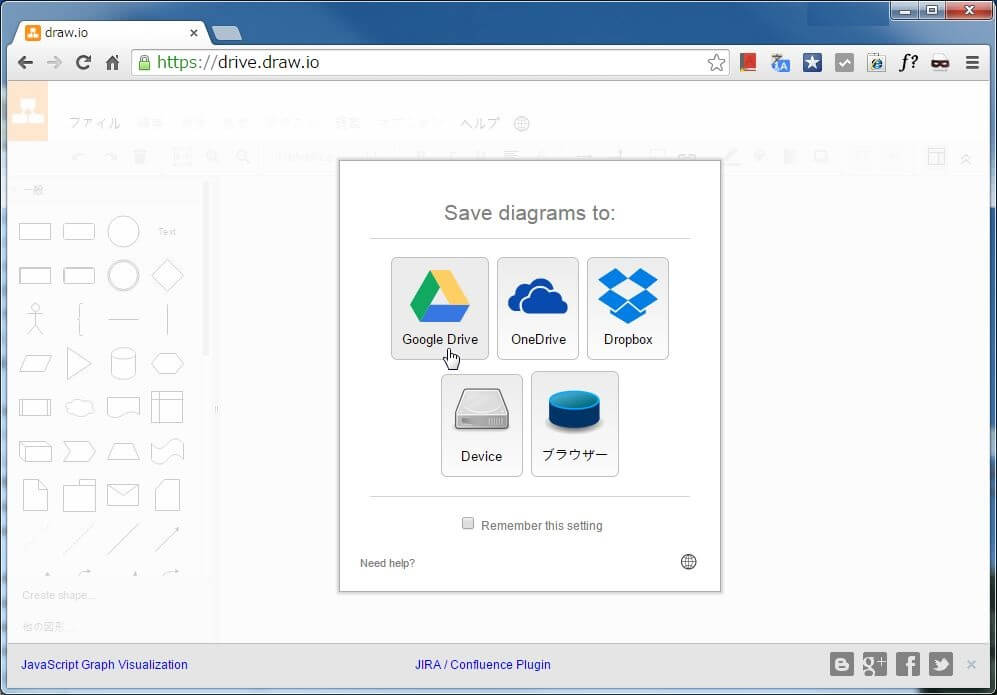Viewport: 997px width, 695px height.
Task: Pick Dropbox storage option
Action: (x=627, y=307)
